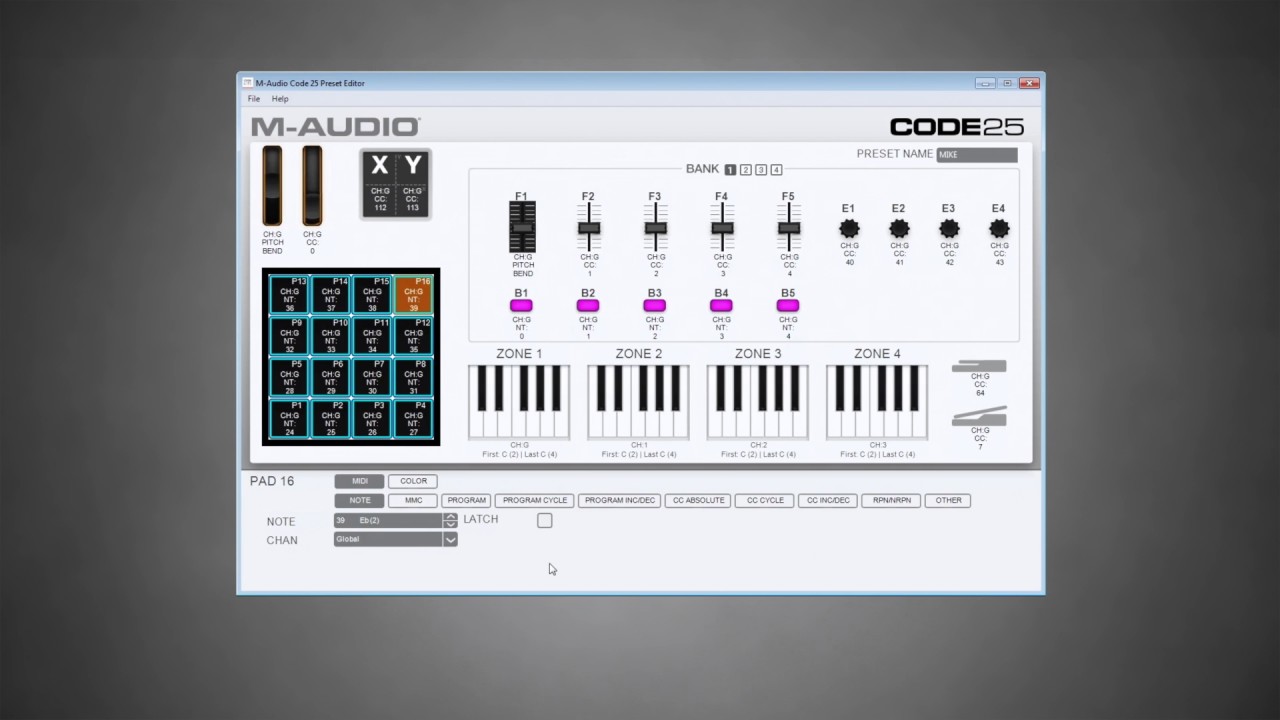Select the modulation wheel CC 0

(312, 186)
